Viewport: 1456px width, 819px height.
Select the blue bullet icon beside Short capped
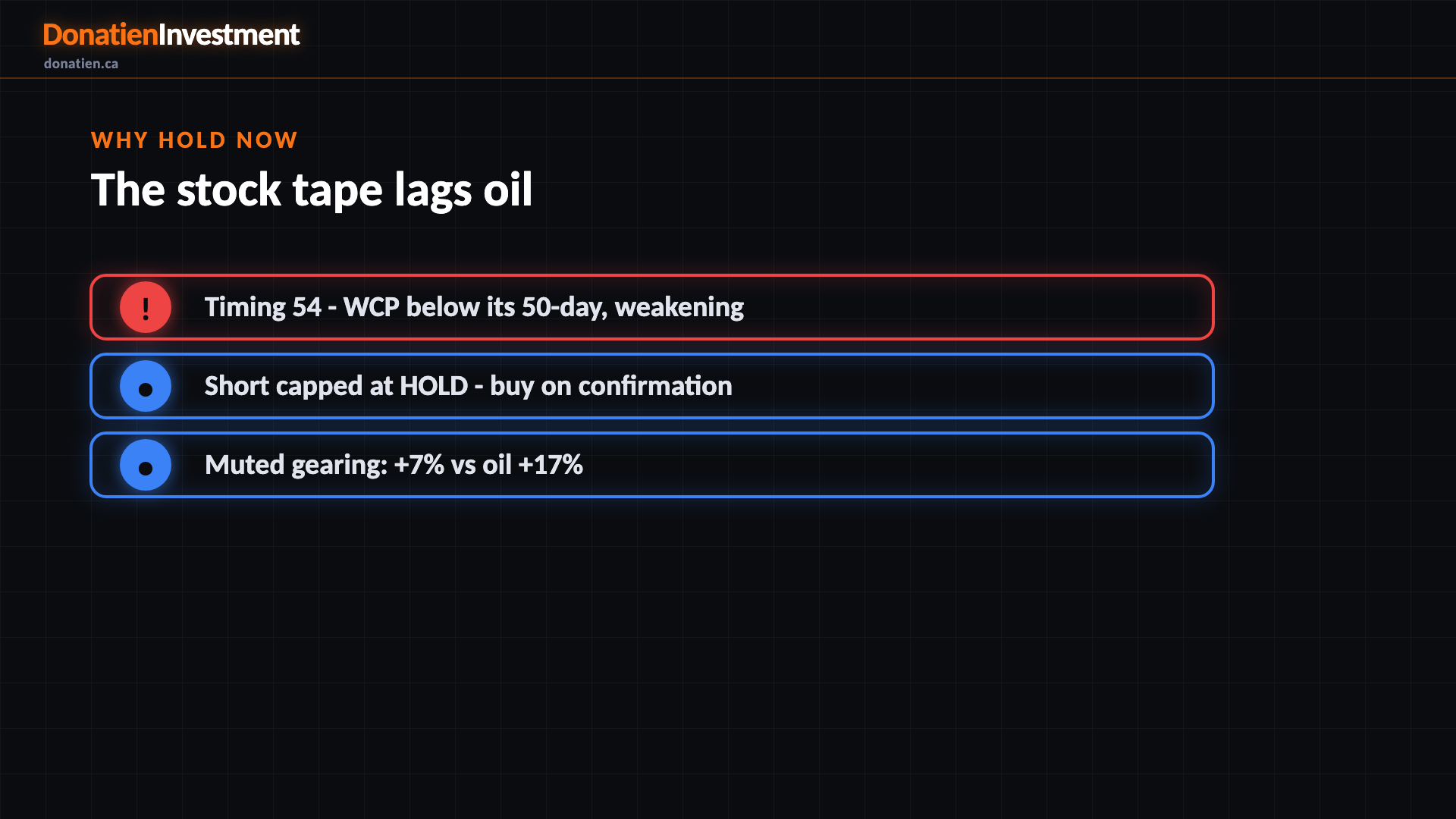point(146,386)
